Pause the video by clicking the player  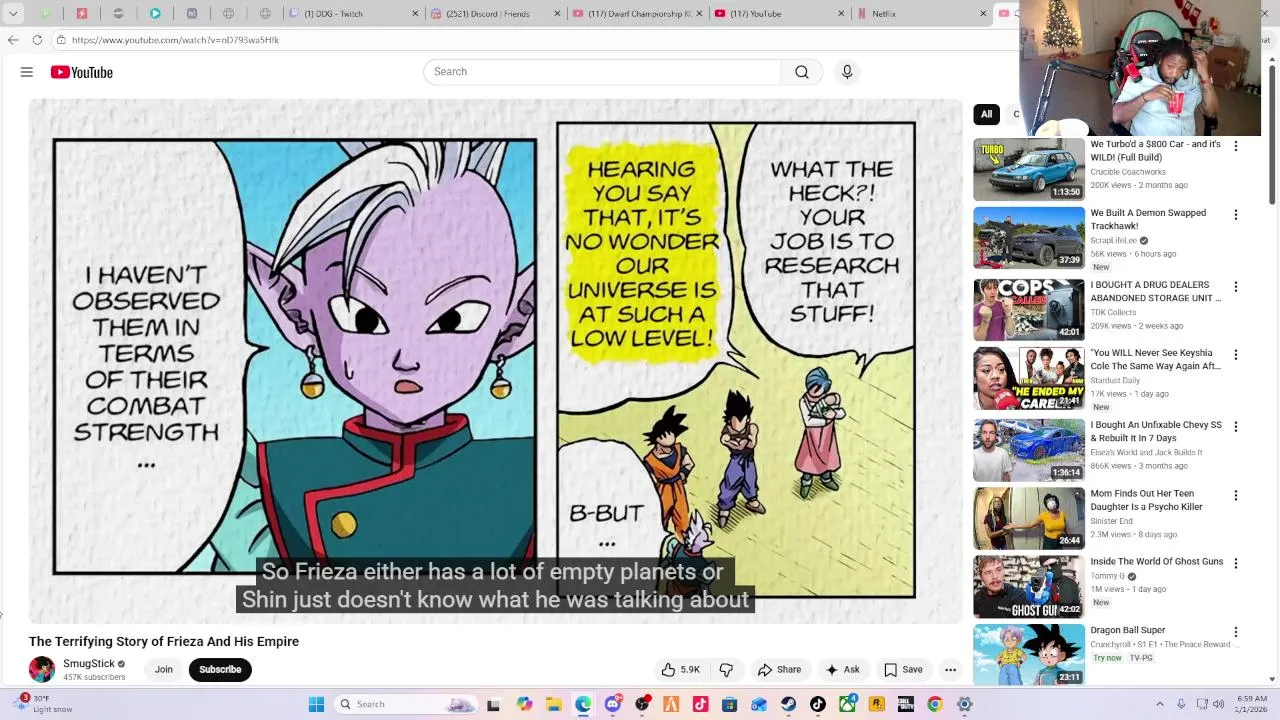495,360
